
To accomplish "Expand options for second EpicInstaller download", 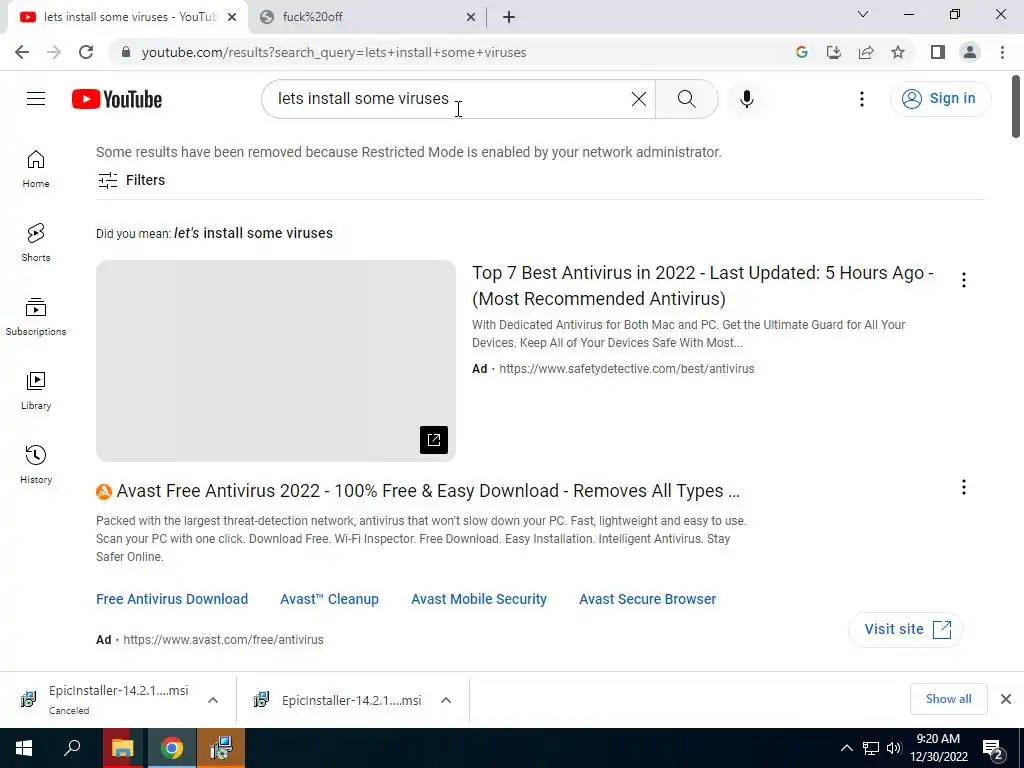I will pos(446,700).
